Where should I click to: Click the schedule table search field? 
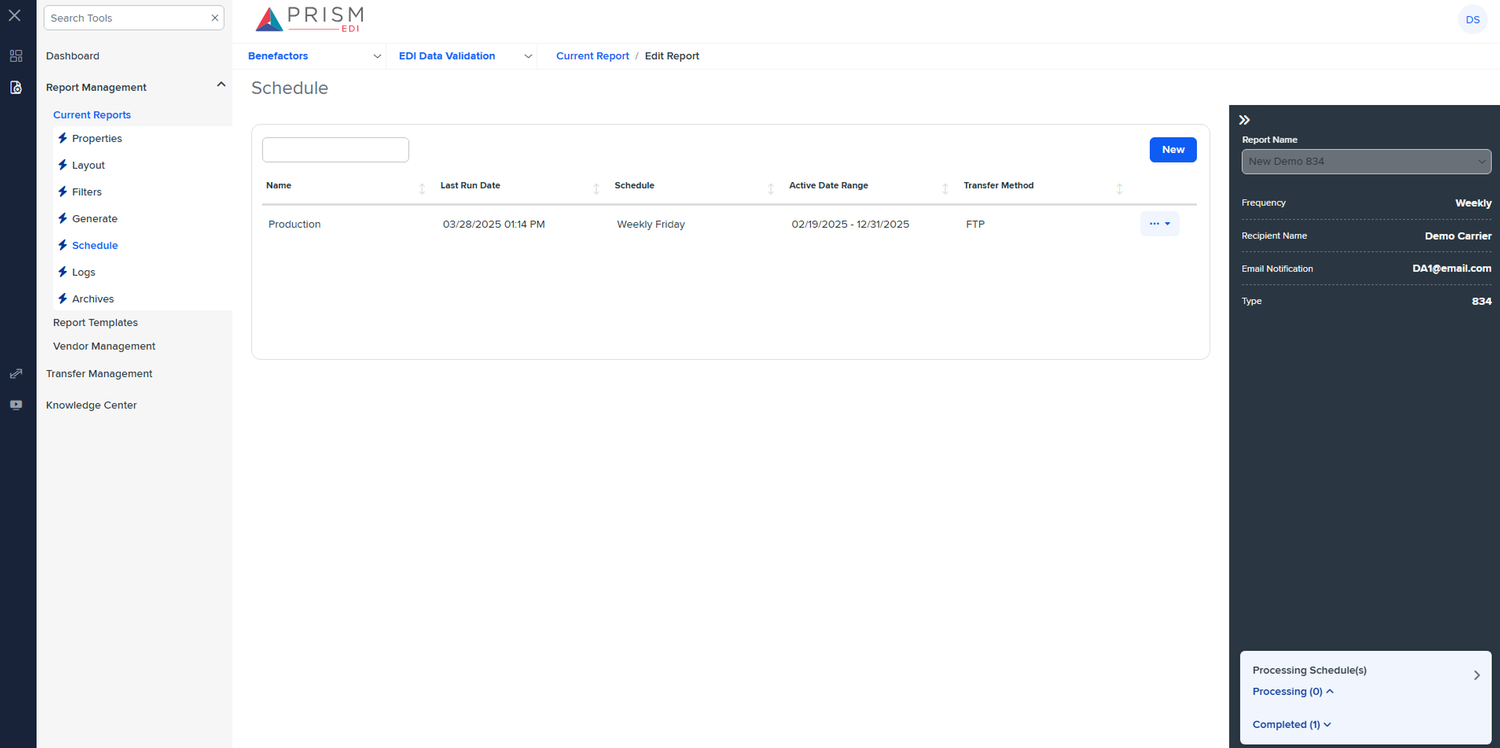[335, 149]
